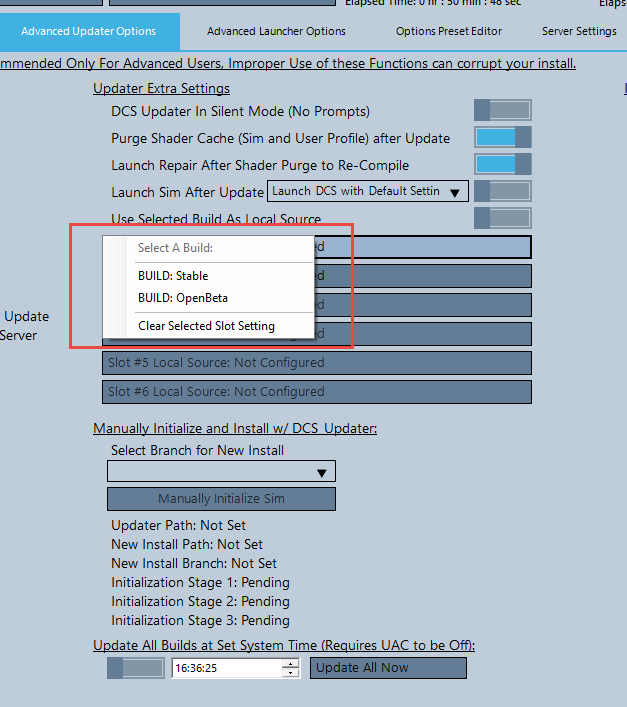Click Slot #6 Local Source button

point(317,392)
